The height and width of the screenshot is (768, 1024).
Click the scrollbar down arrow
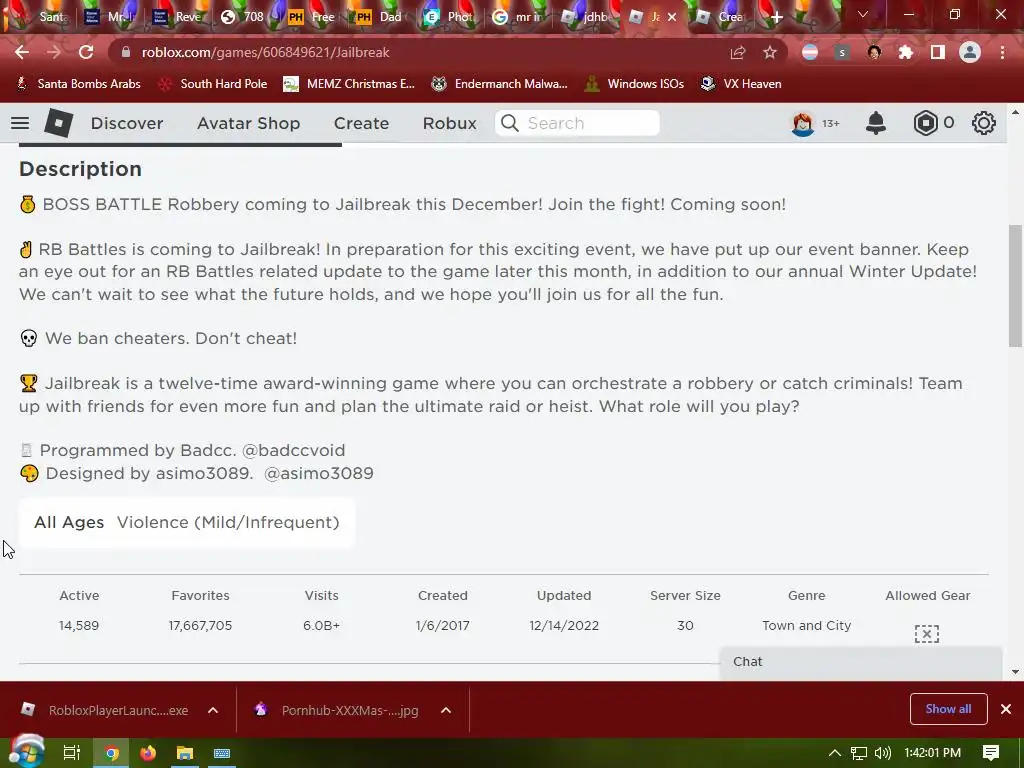1015,671
